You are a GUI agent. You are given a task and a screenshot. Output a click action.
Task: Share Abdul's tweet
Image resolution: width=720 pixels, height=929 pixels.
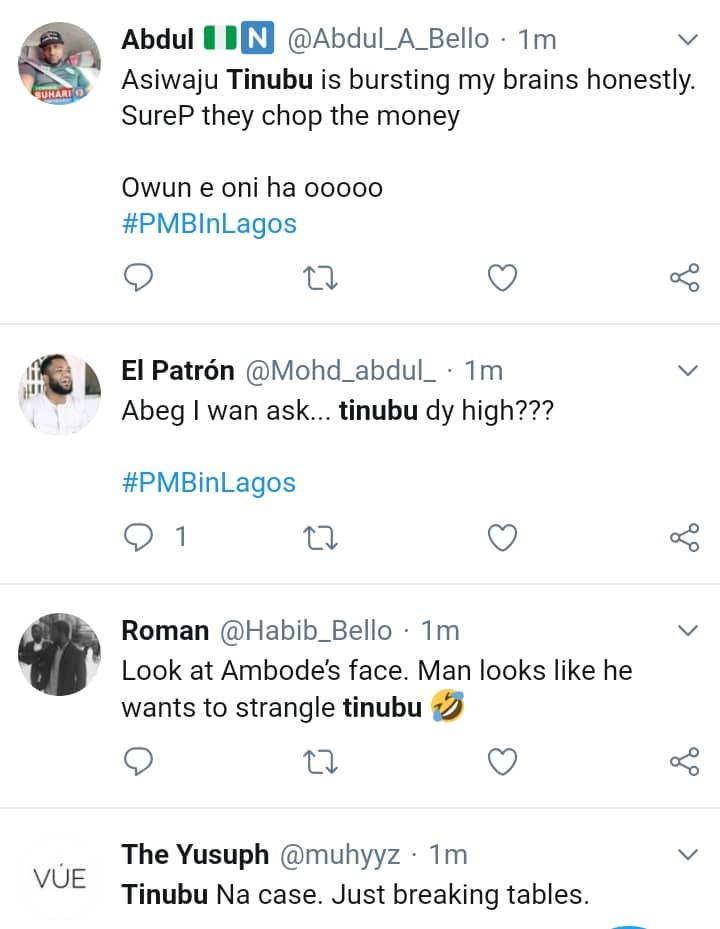(684, 277)
